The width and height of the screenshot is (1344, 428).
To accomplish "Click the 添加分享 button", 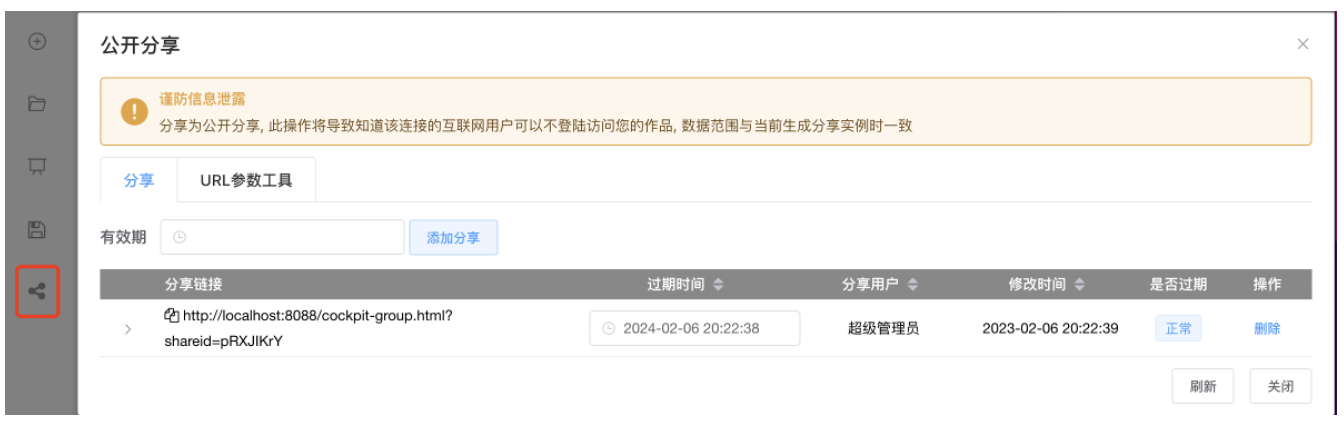I will [x=453, y=238].
